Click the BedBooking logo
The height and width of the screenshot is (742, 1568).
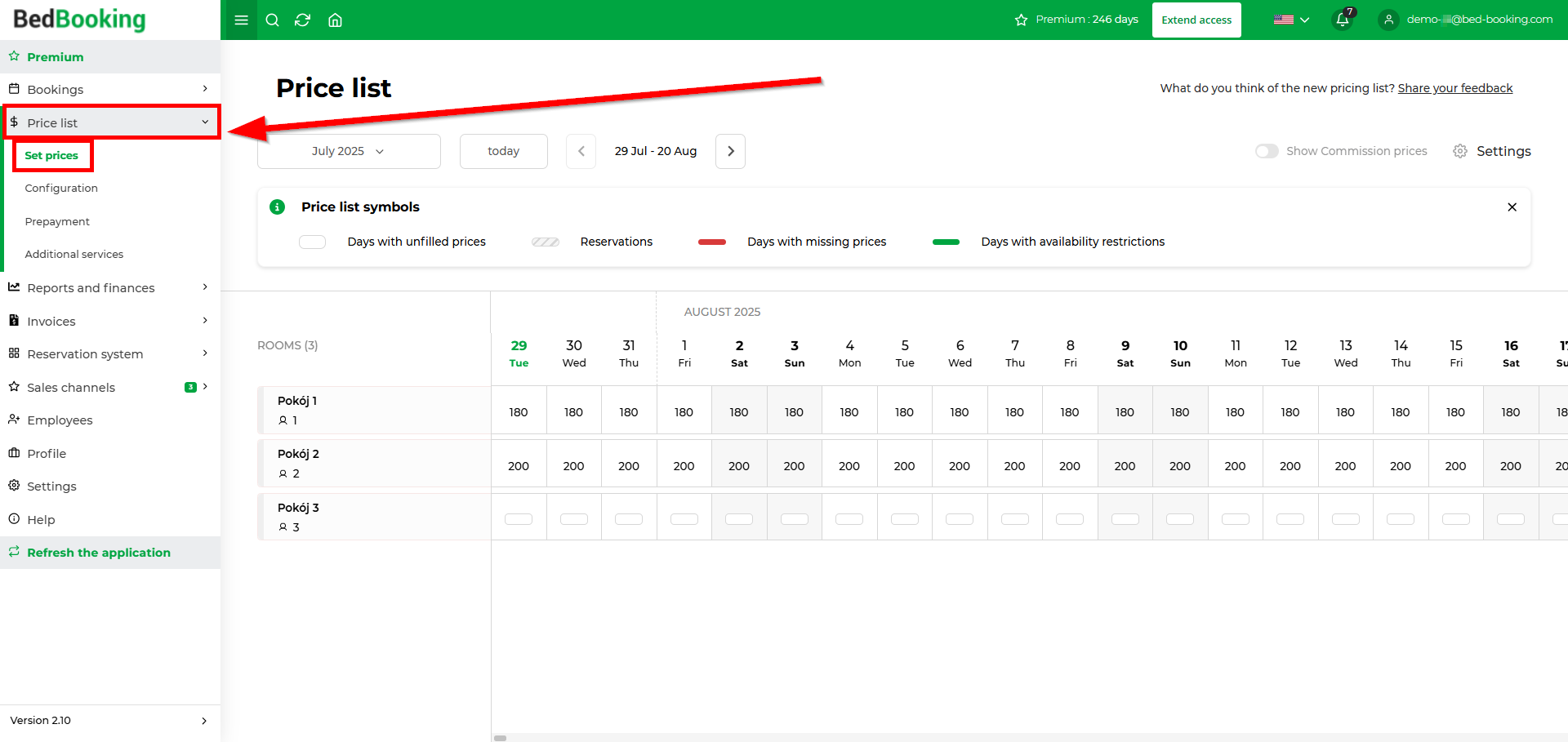coord(79,19)
